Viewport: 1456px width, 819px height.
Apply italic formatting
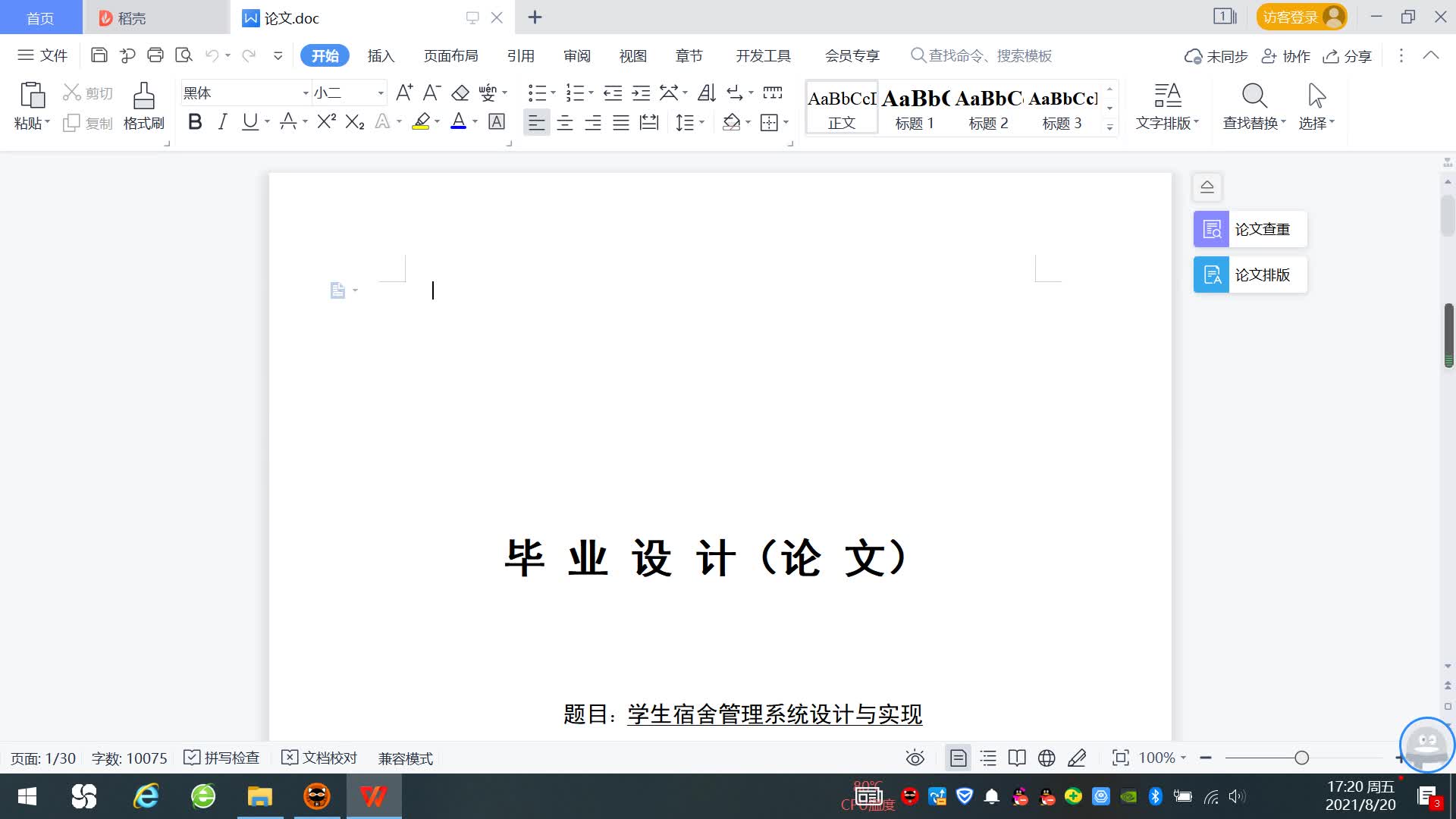[x=222, y=122]
